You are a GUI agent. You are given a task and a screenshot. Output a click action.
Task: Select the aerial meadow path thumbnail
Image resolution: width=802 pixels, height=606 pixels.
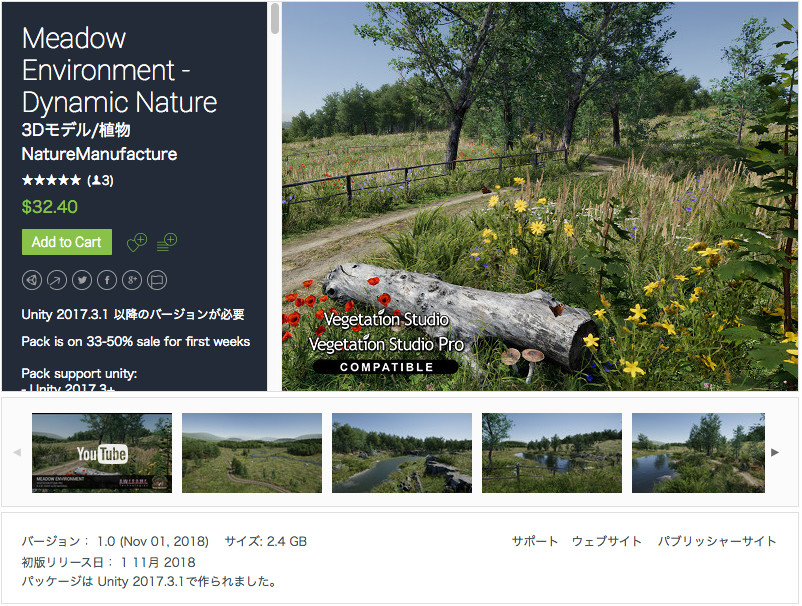click(x=252, y=453)
